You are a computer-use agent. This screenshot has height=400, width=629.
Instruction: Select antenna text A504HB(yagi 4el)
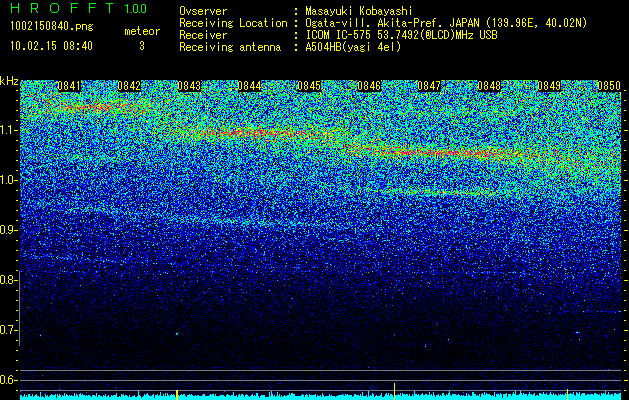[353, 47]
